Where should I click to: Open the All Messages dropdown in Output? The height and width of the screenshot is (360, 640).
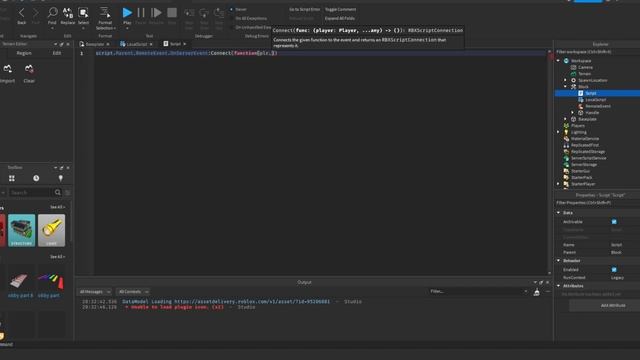pyautogui.click(x=94, y=292)
